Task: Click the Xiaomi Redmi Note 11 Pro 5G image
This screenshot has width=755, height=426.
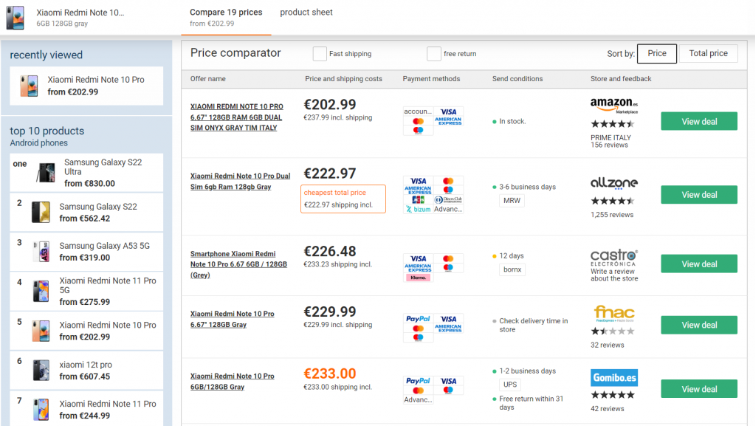Action: click(41, 291)
